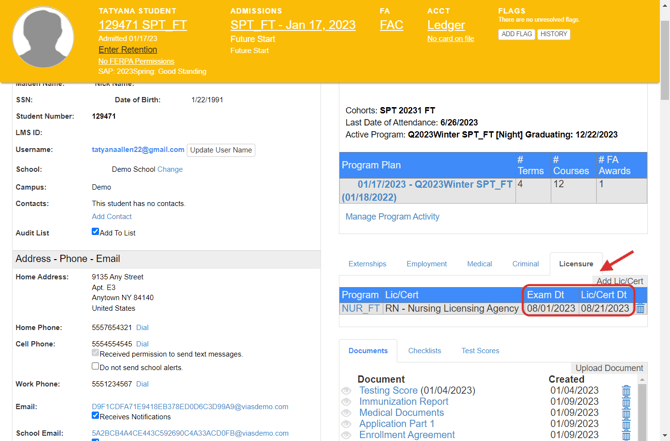Toggle the Receives Notifications checkbox
Screen dimensions: 670x441
96,415
